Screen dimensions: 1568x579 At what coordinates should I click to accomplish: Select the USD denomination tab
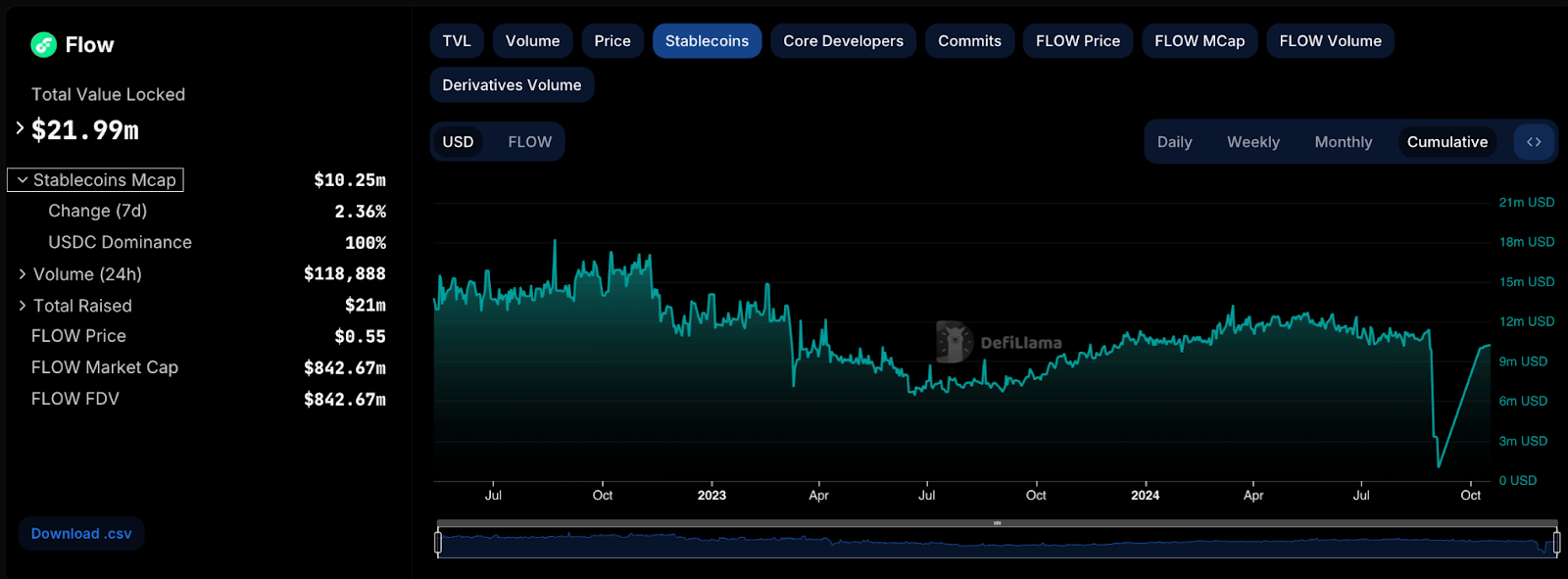click(458, 142)
